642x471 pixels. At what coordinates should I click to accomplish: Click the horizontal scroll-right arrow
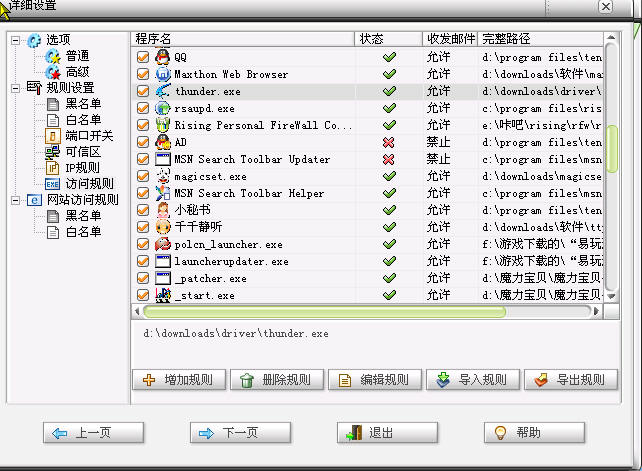[597, 312]
